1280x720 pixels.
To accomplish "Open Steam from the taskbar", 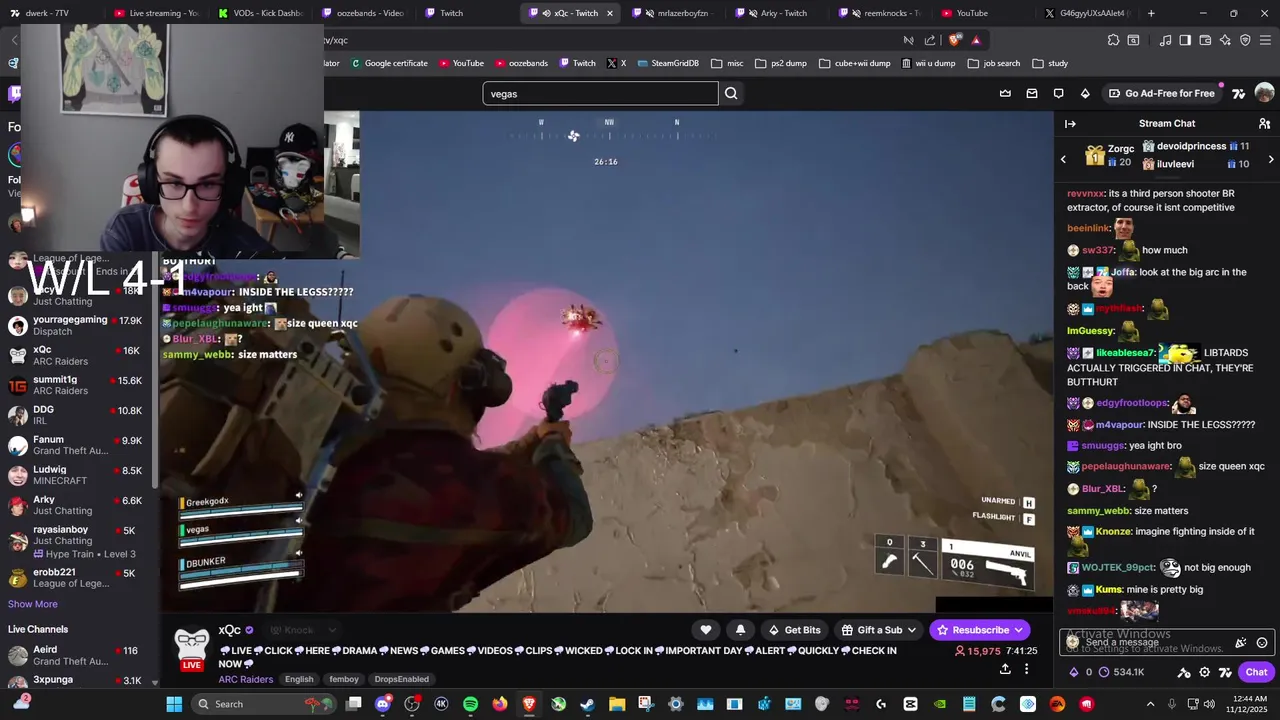I will (587, 704).
